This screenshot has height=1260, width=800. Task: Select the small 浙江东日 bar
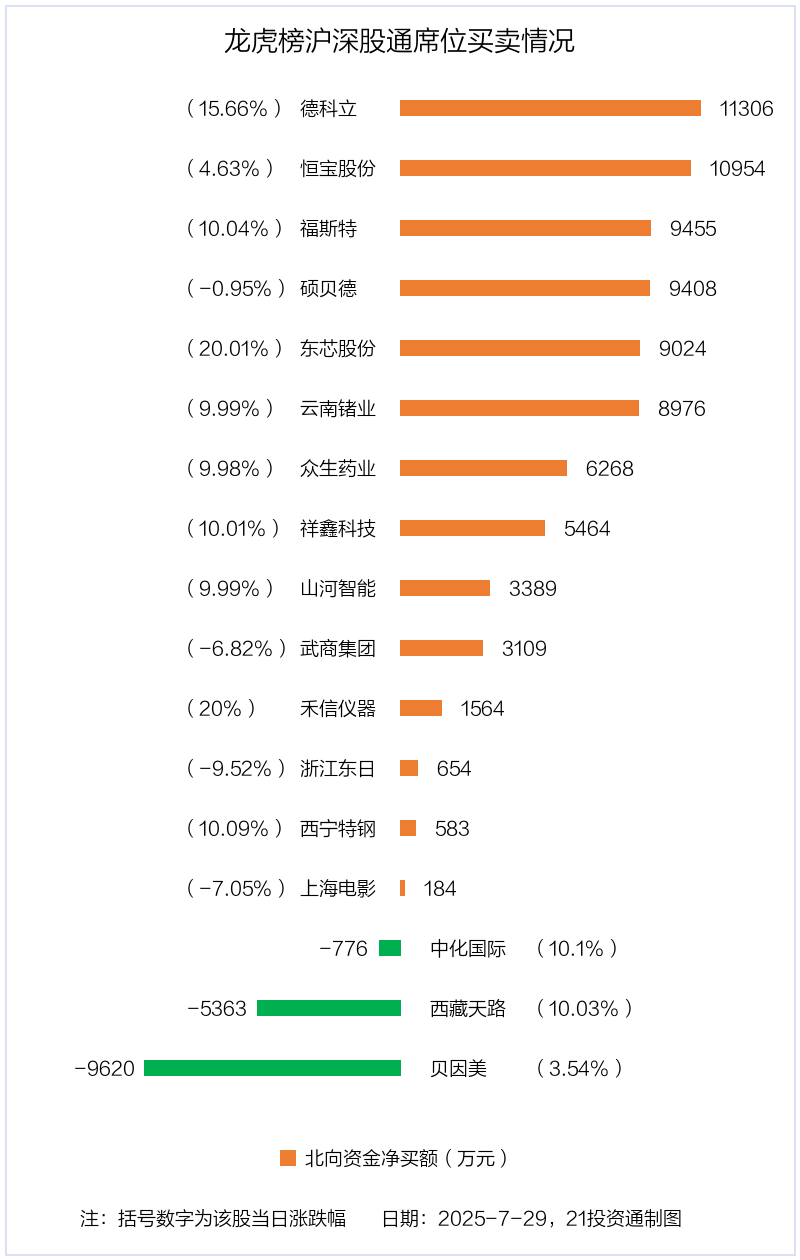409,768
